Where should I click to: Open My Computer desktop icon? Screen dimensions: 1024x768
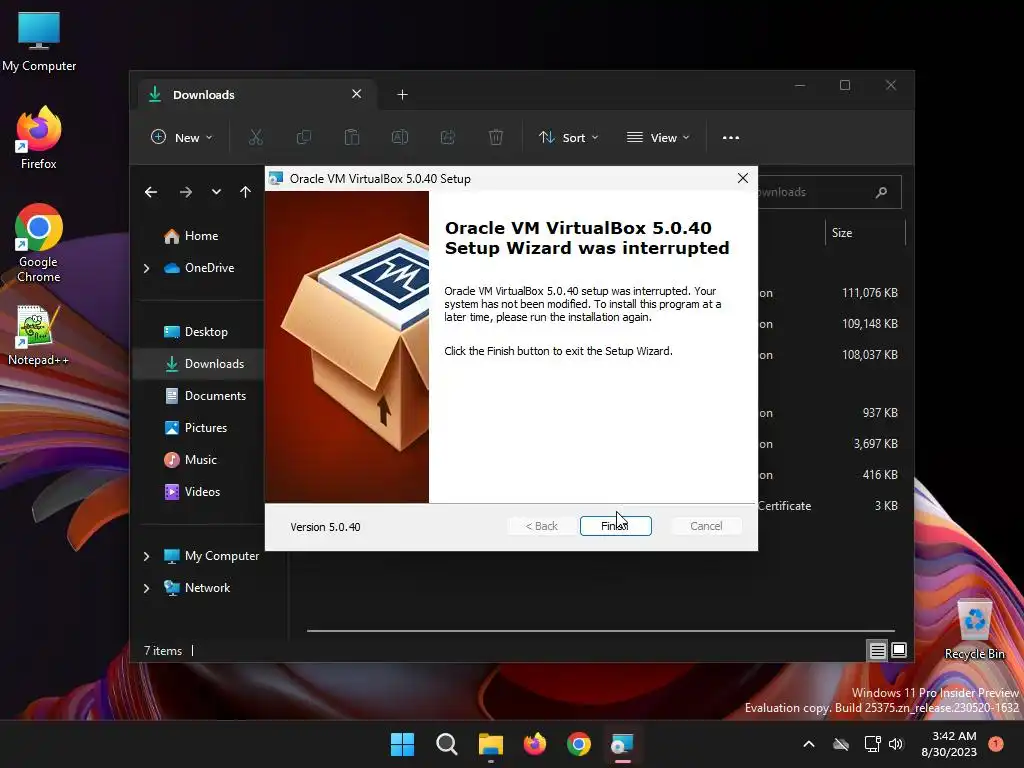[x=39, y=42]
